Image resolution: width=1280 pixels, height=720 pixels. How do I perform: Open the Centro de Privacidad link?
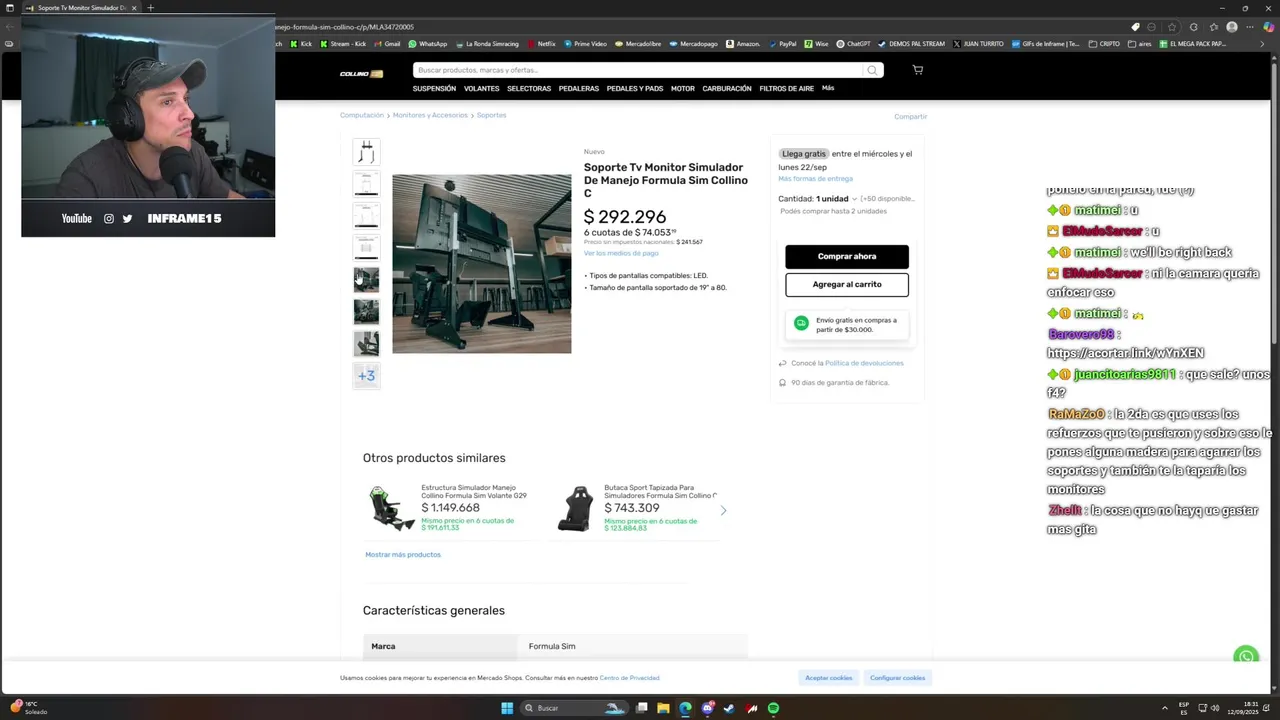[x=629, y=678]
